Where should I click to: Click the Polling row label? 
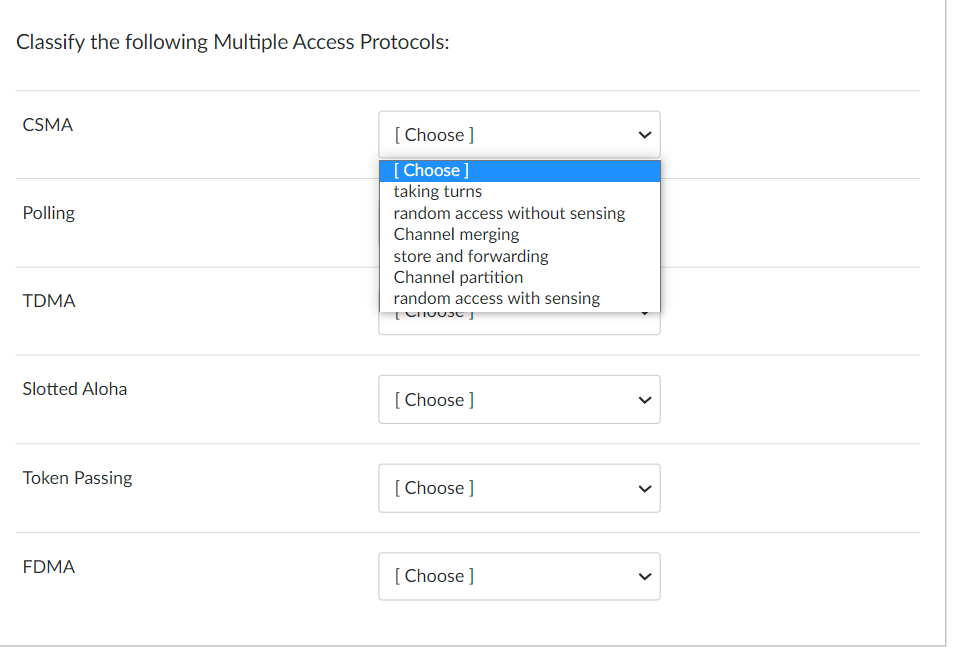click(48, 213)
